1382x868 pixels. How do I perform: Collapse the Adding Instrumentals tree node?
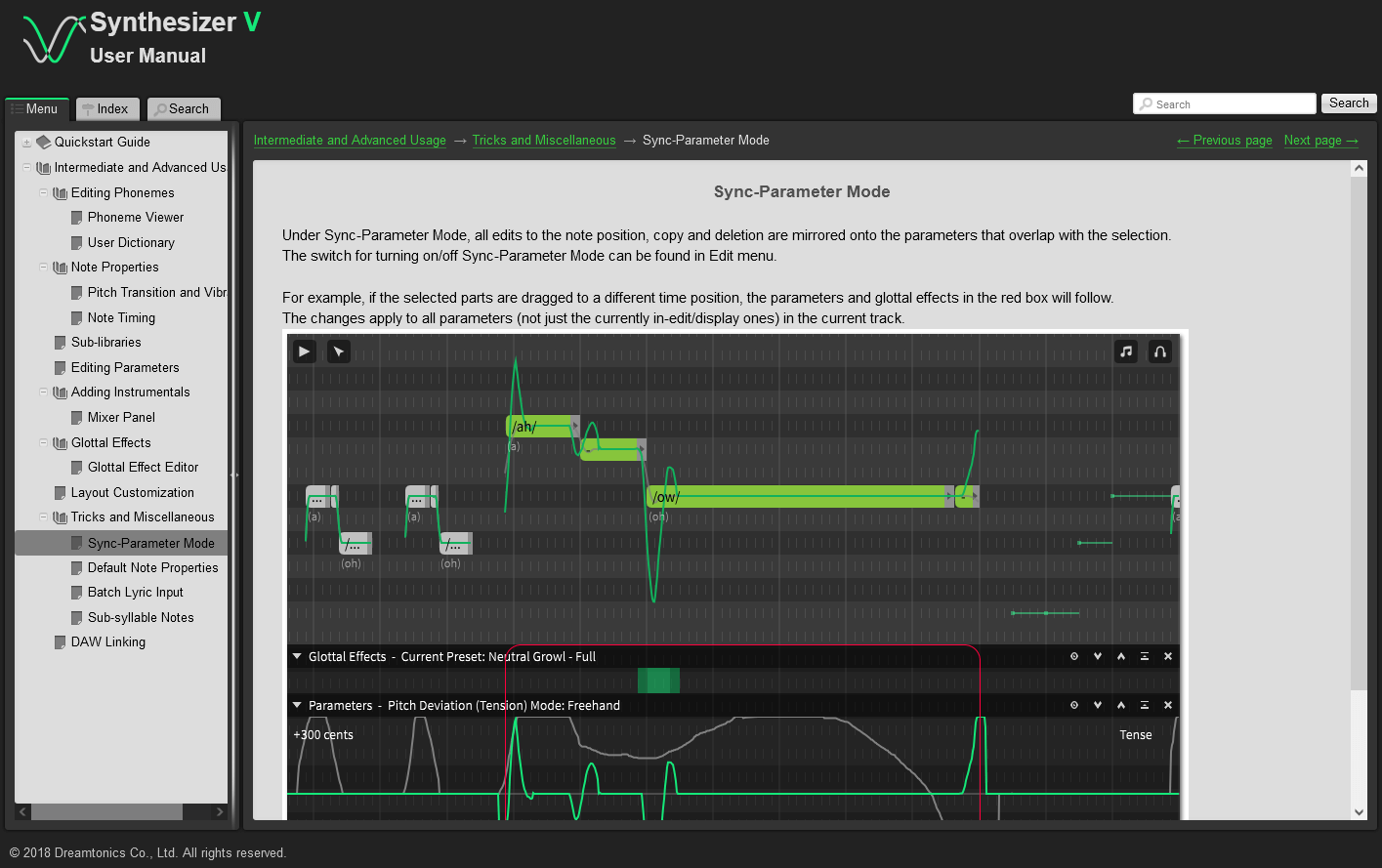coord(43,393)
